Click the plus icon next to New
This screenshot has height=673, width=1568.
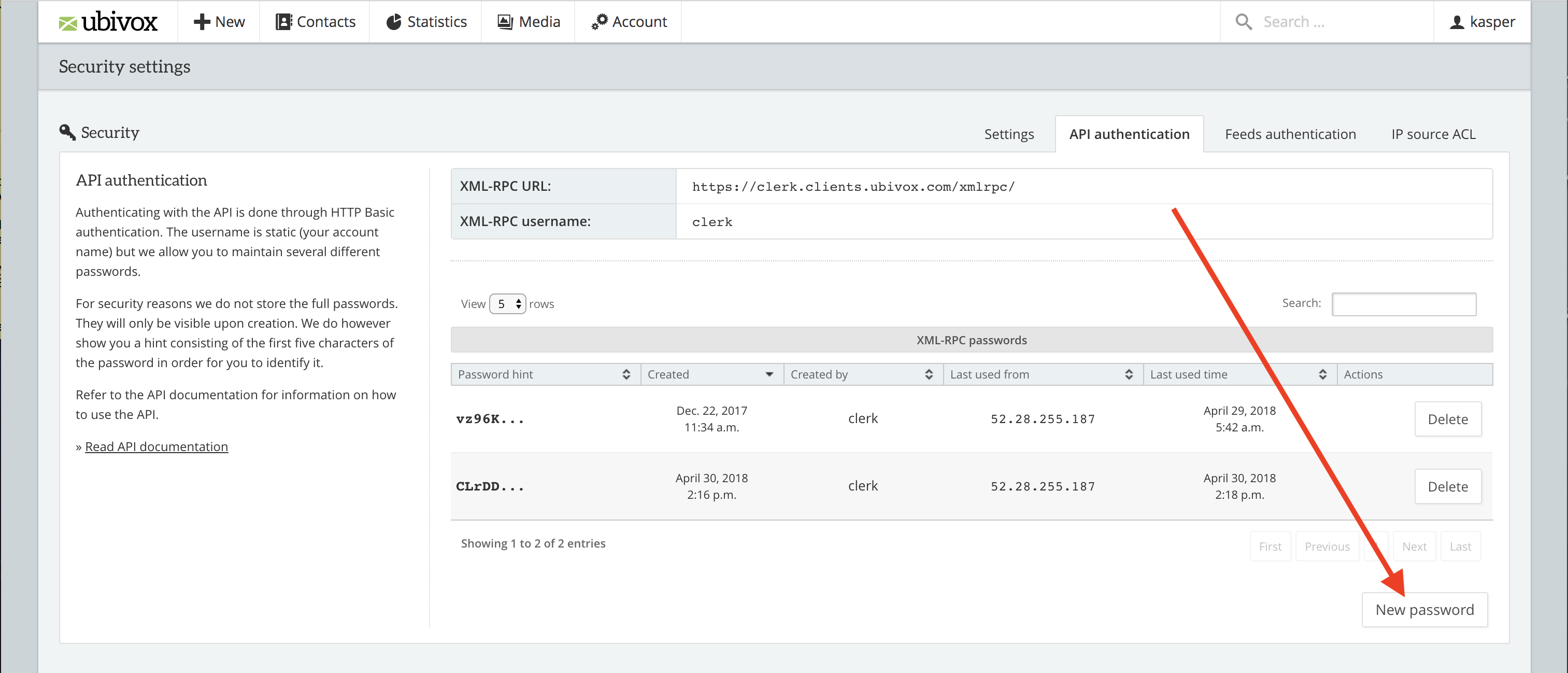click(202, 22)
